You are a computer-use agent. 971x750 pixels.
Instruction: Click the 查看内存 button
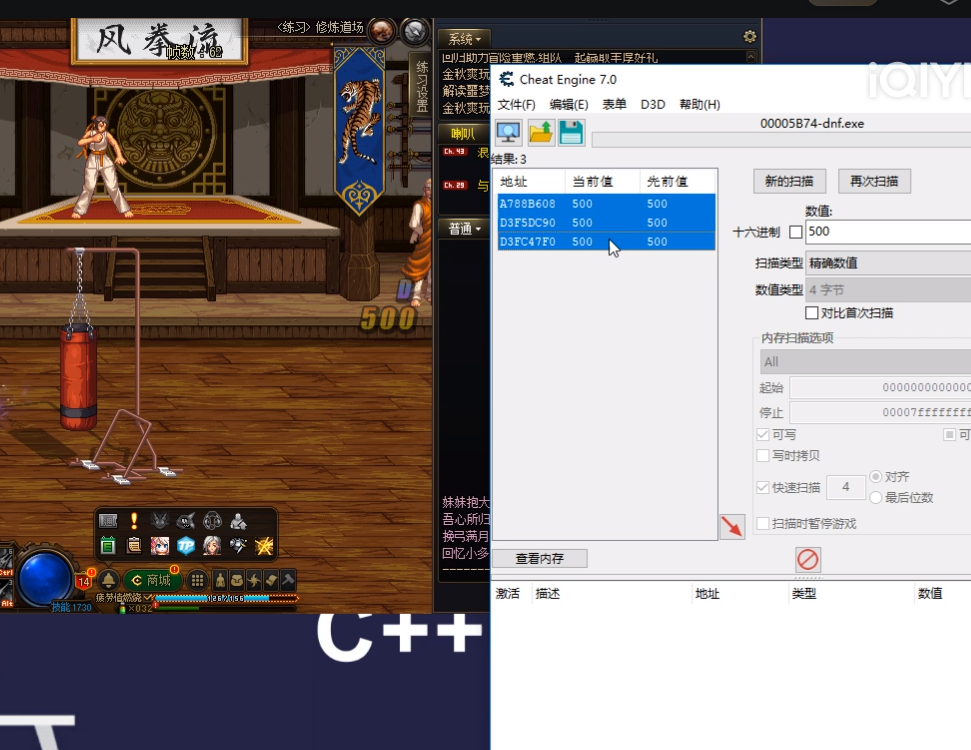click(539, 559)
